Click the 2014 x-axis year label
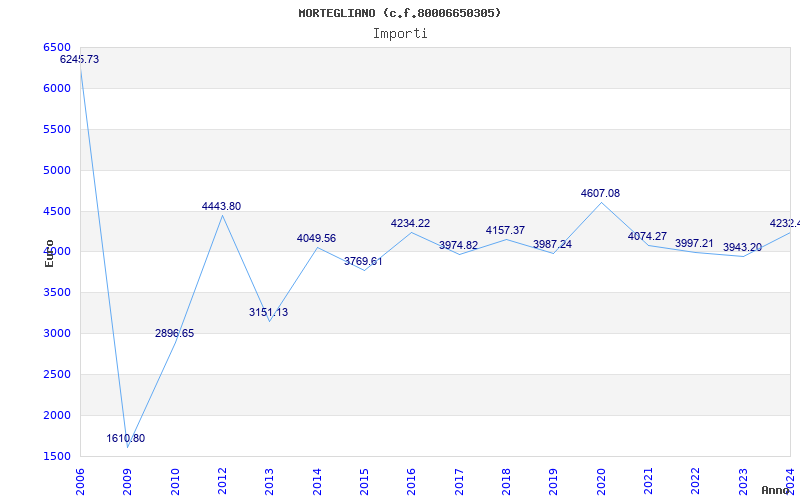This screenshot has width=800, height=500. coord(316,482)
